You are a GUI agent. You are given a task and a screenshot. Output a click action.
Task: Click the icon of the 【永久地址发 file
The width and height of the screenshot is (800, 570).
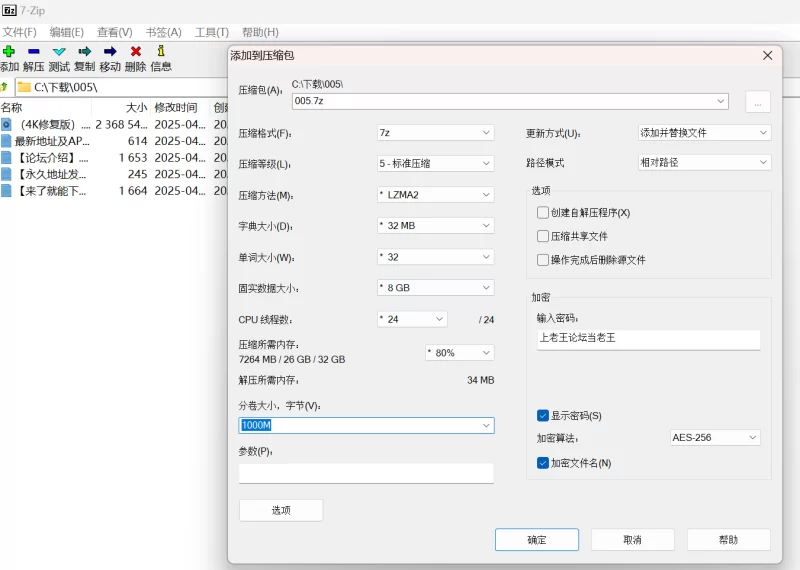point(6,174)
